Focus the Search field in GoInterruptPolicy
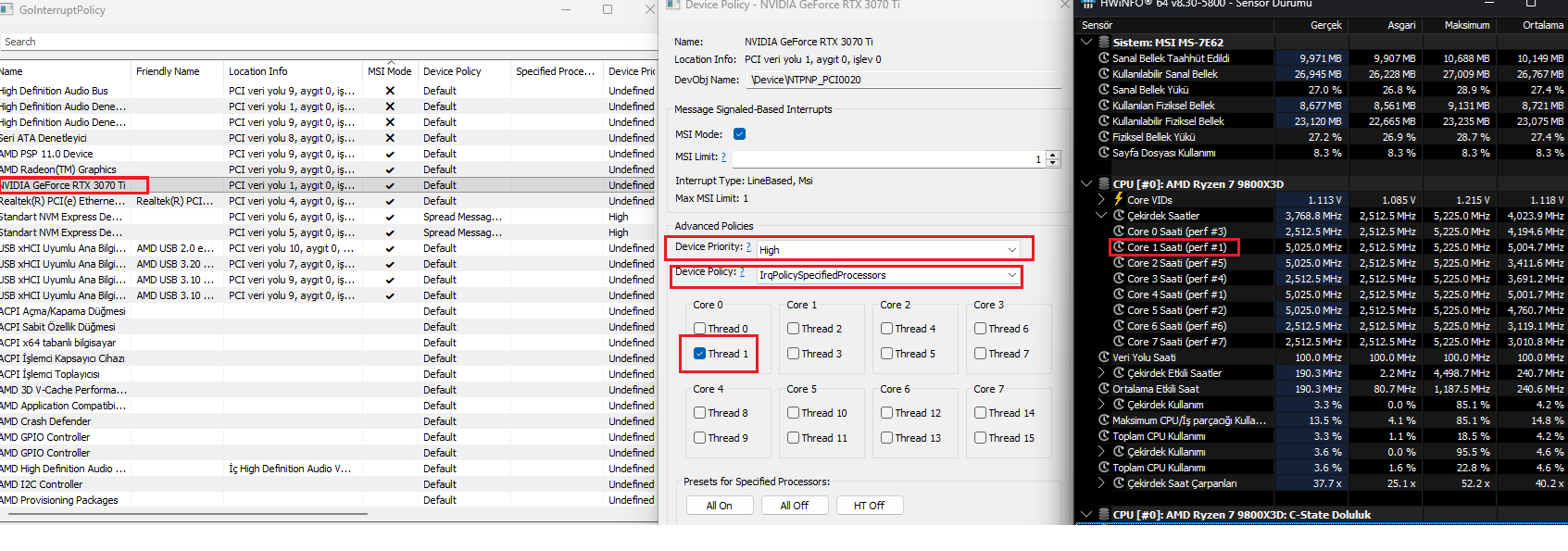1568x551 pixels. (x=329, y=42)
